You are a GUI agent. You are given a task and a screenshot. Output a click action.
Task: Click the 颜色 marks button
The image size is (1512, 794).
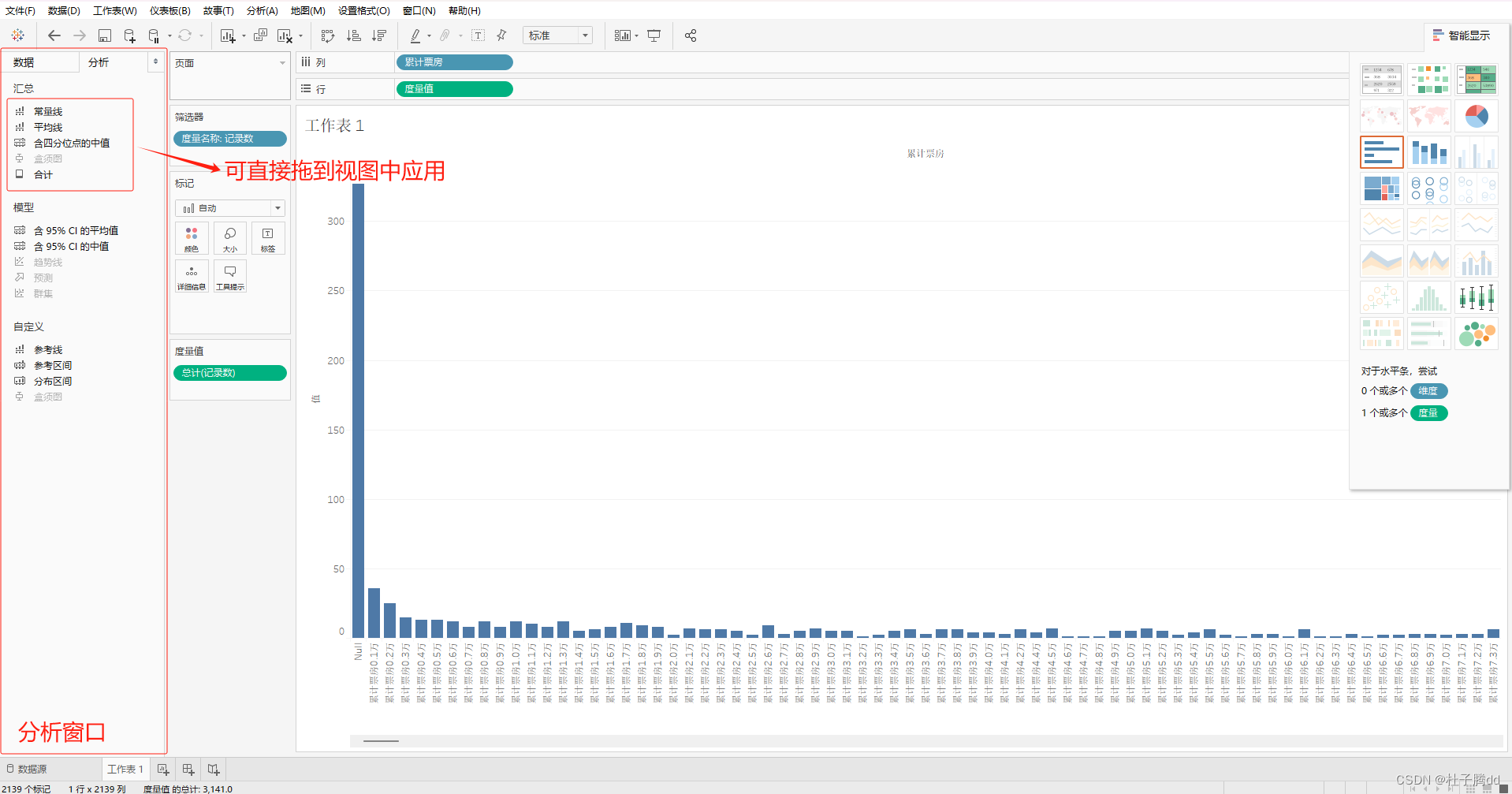pyautogui.click(x=192, y=238)
